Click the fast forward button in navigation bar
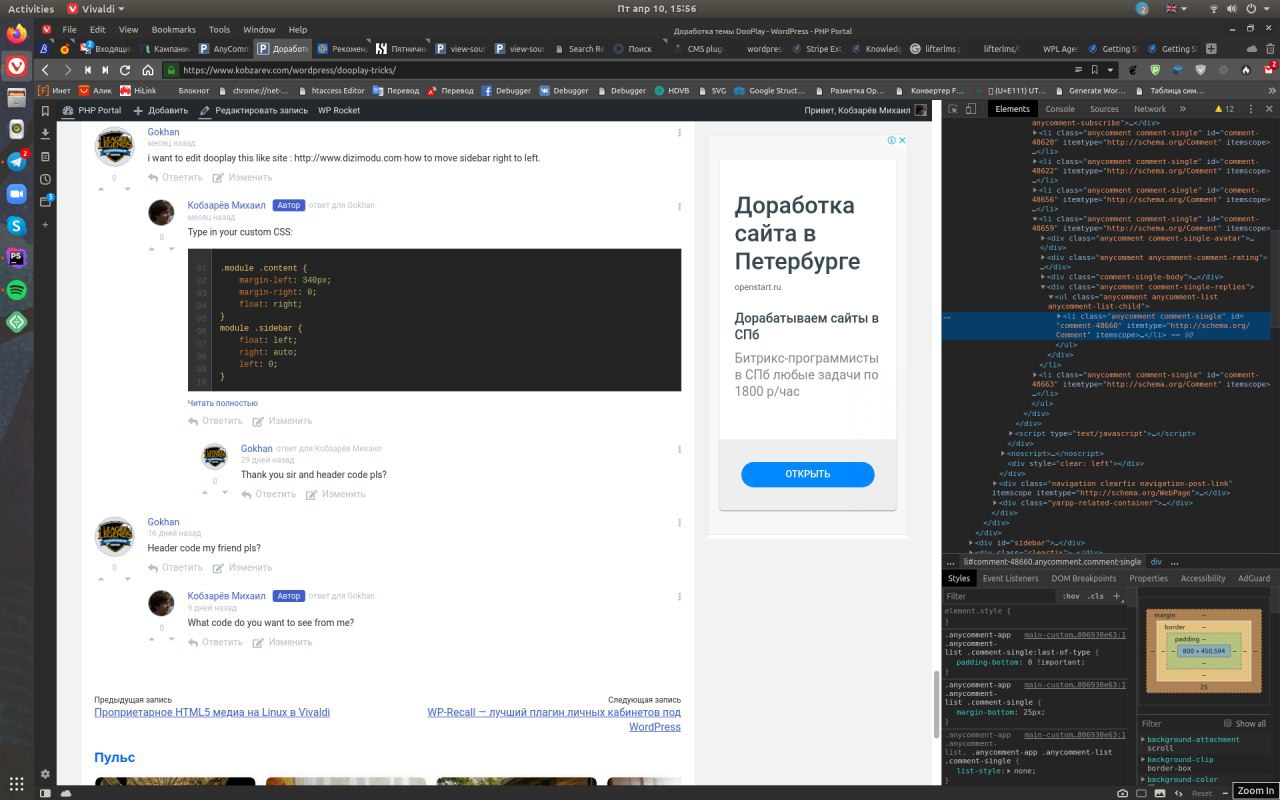Image resolution: width=1280 pixels, height=800 pixels. (x=105, y=70)
